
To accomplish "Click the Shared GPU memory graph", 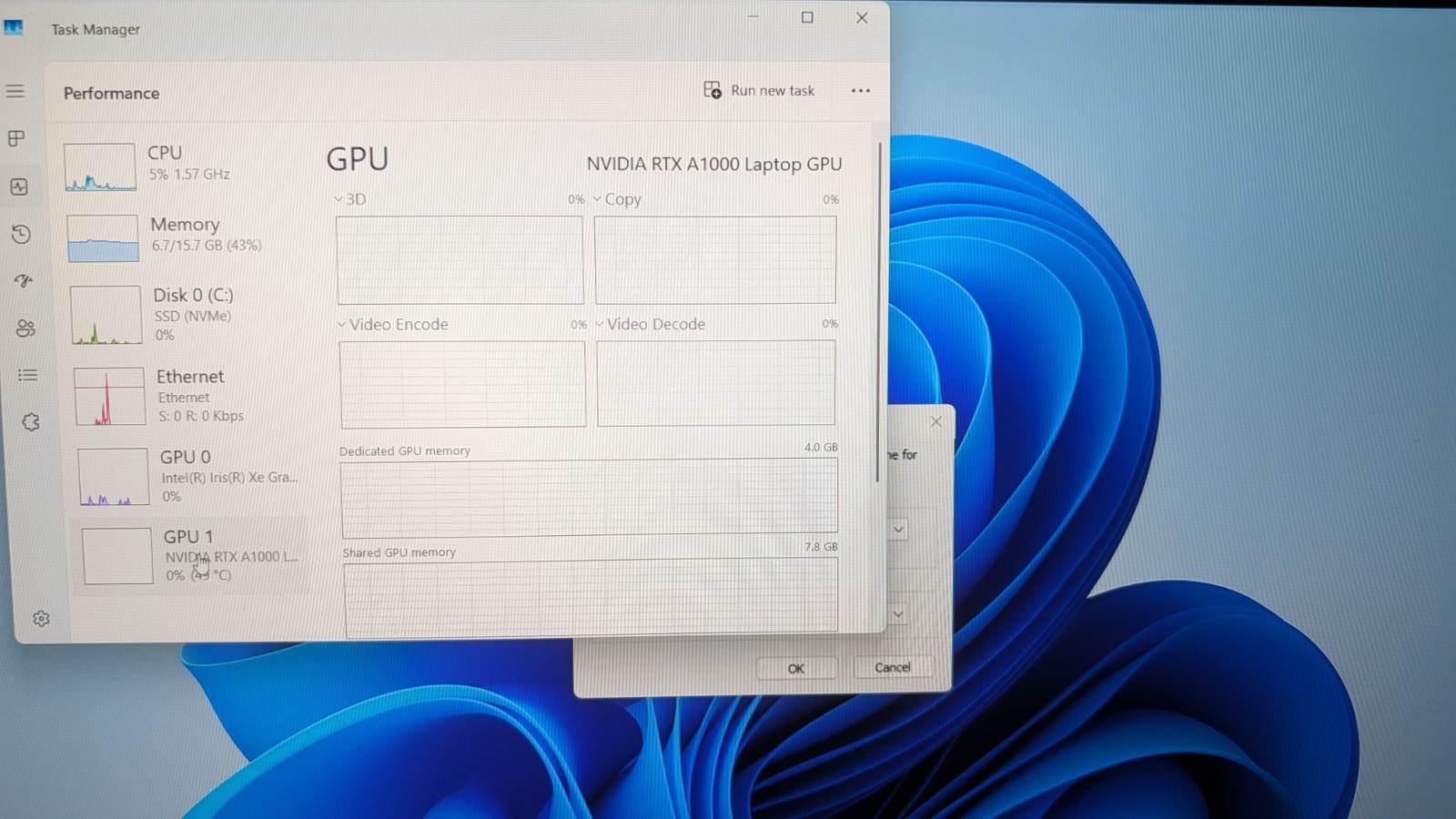I will (591, 595).
